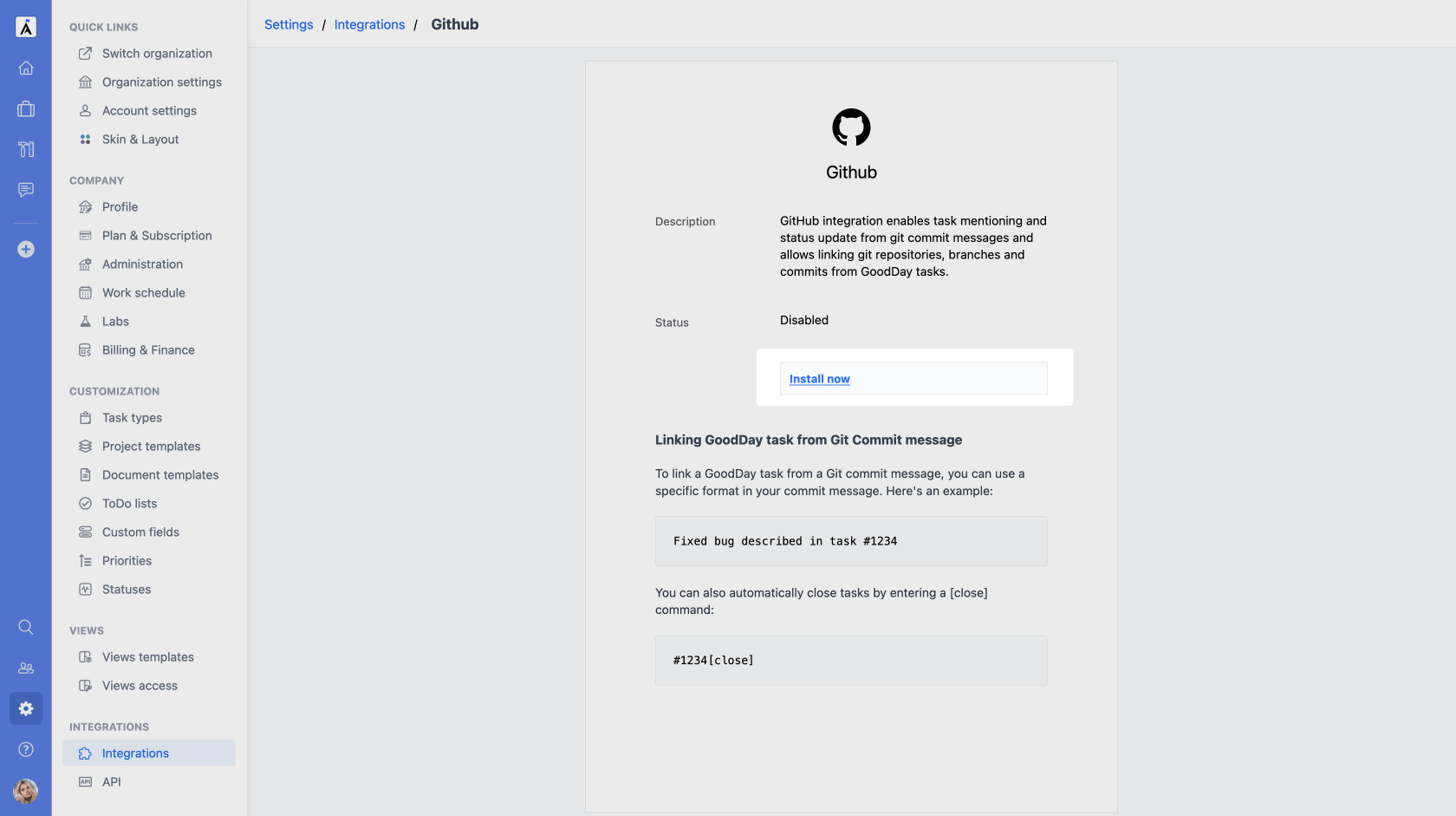This screenshot has height=816, width=1456.
Task: Click the 'Fixed bug described in task #1234' code block
Action: pyautogui.click(x=851, y=541)
